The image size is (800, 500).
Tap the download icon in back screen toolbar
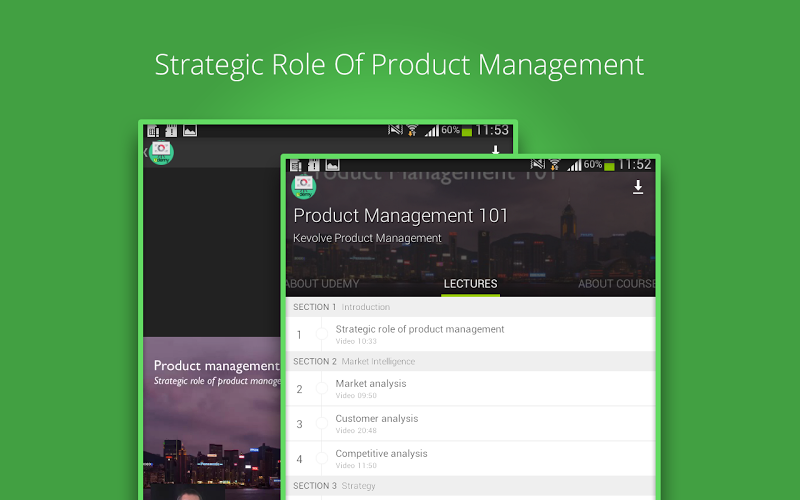[x=495, y=149]
